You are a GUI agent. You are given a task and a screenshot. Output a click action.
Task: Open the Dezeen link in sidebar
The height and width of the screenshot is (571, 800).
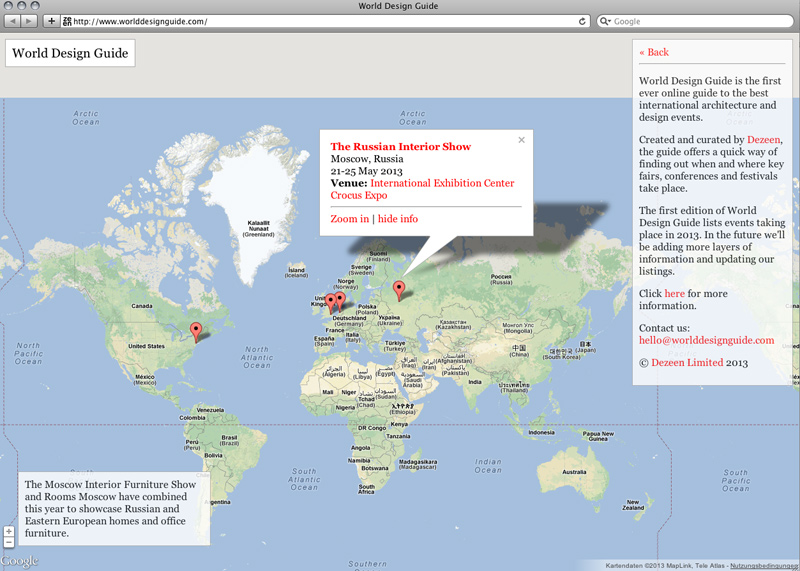(763, 139)
